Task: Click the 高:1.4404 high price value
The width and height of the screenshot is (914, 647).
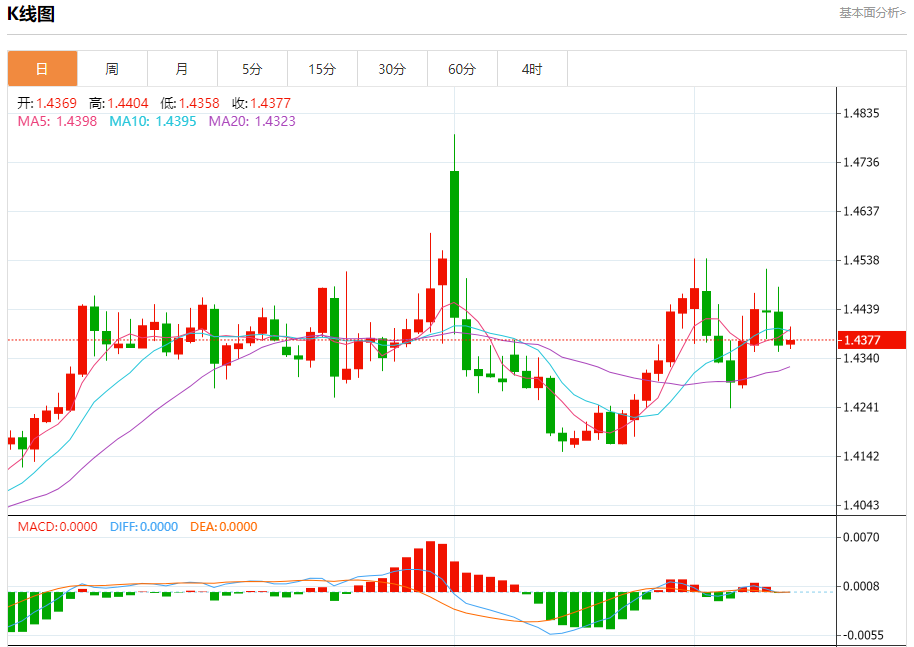Action: point(118,103)
